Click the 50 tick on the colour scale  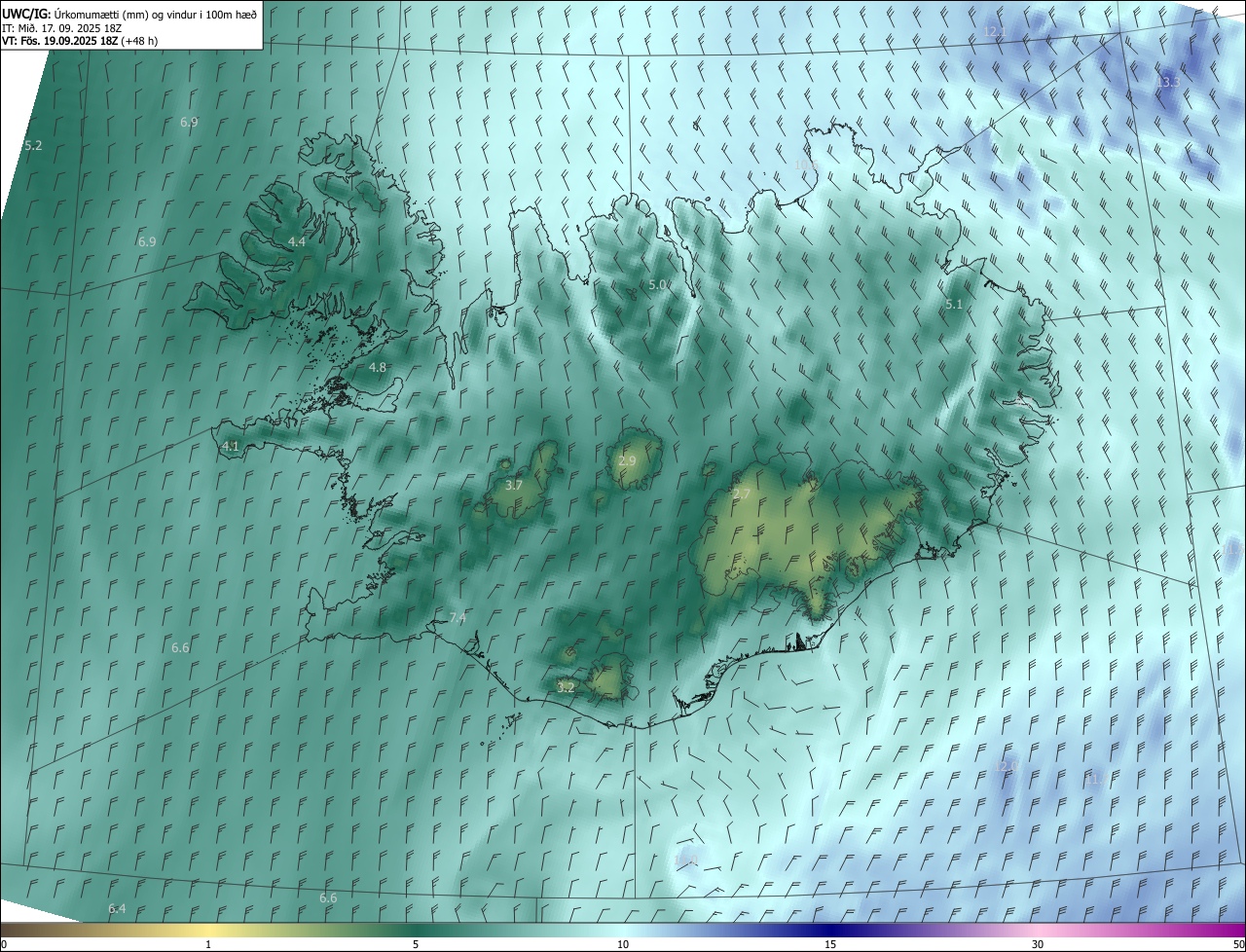pyautogui.click(x=1238, y=944)
